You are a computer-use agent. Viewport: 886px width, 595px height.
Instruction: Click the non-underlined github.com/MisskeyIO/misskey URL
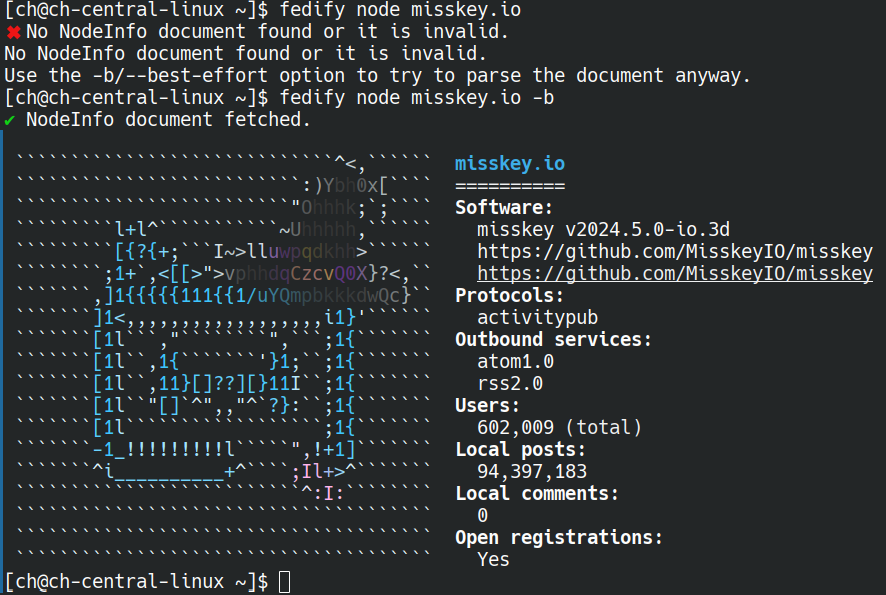(x=675, y=251)
